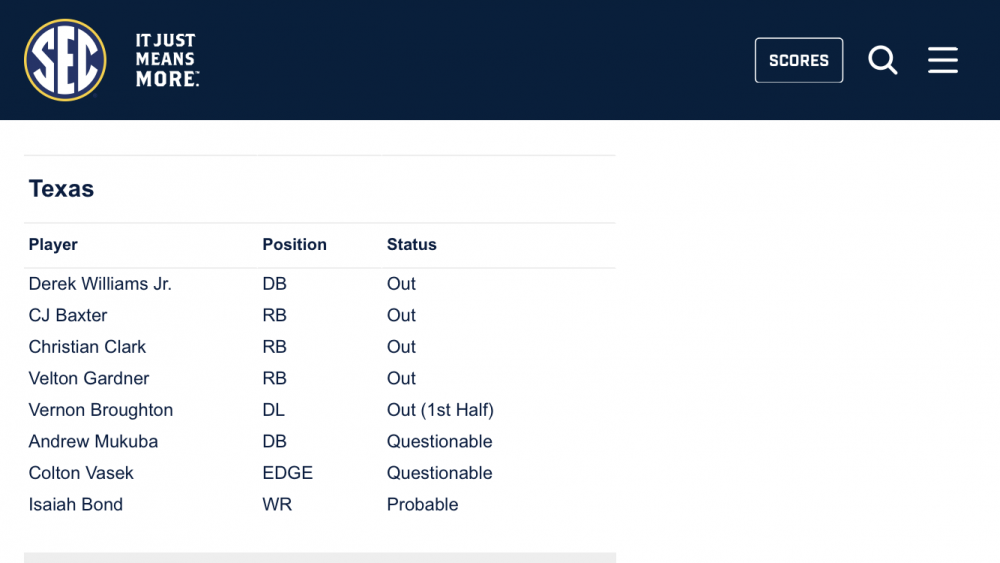Click Vernon Broughton's name
Screen dimensions: 1000x563
[101, 410]
